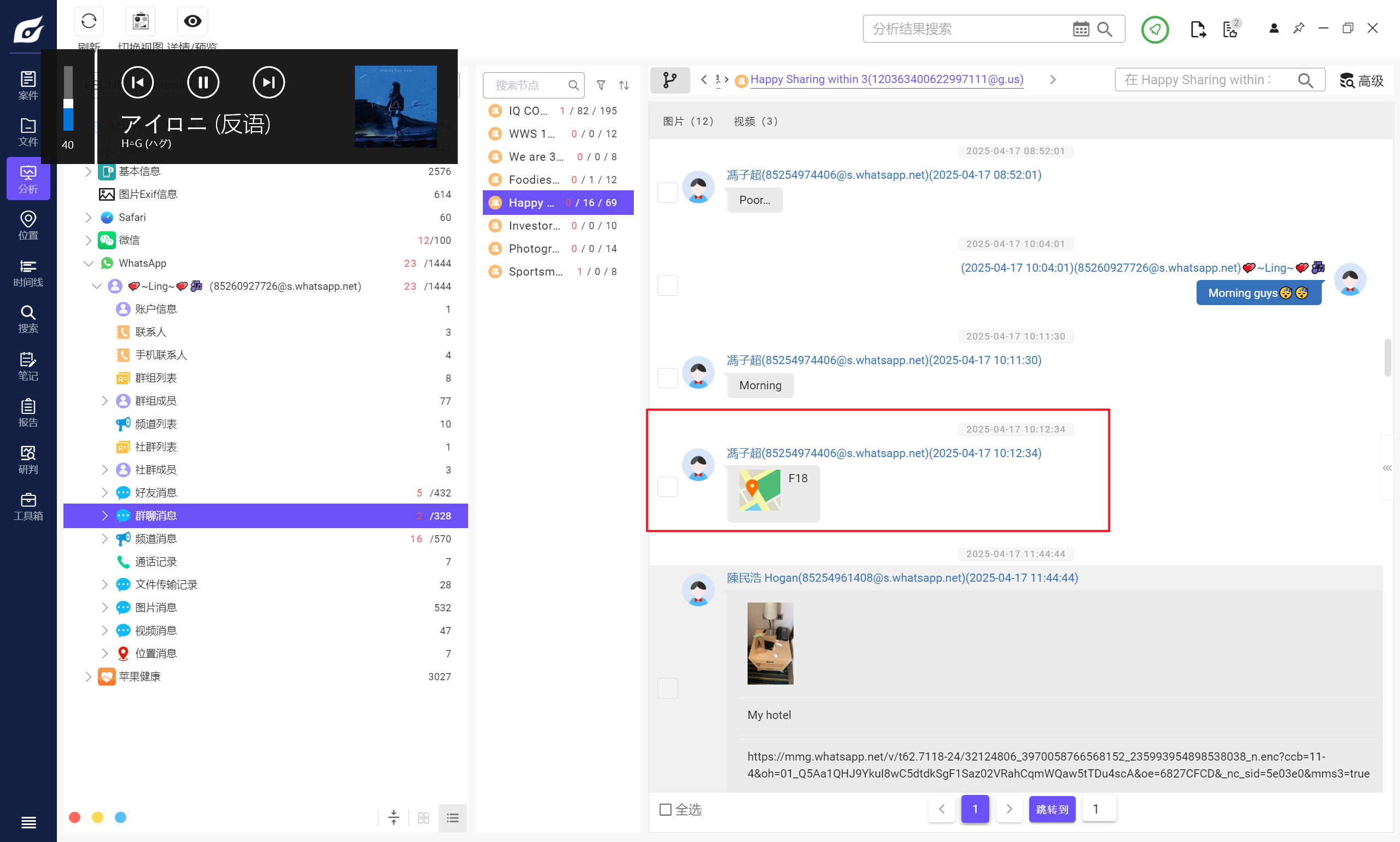This screenshot has height=842, width=1400.
Task: Expand the Safari tree node
Action: point(88,217)
